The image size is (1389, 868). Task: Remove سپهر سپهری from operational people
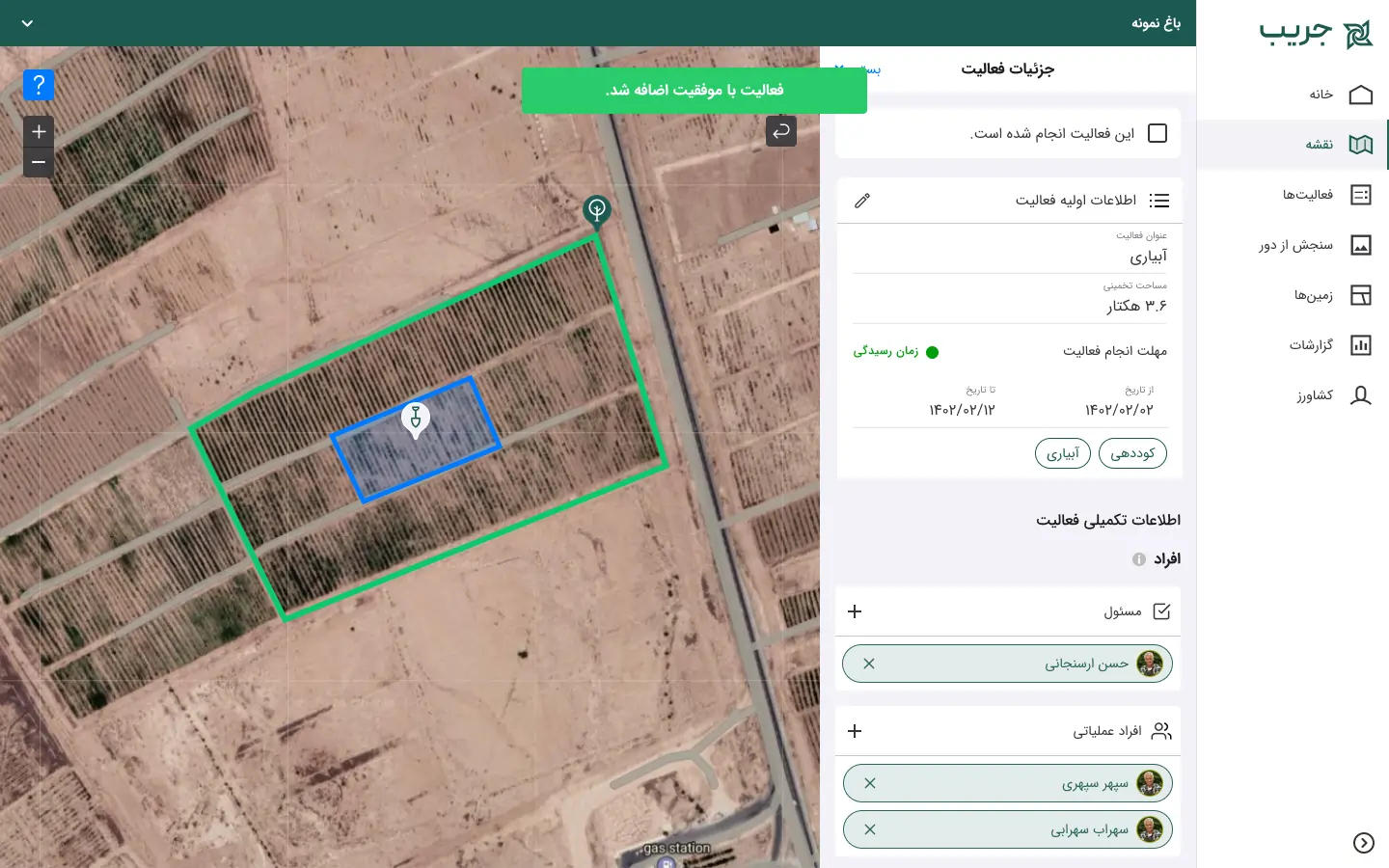[x=870, y=783]
